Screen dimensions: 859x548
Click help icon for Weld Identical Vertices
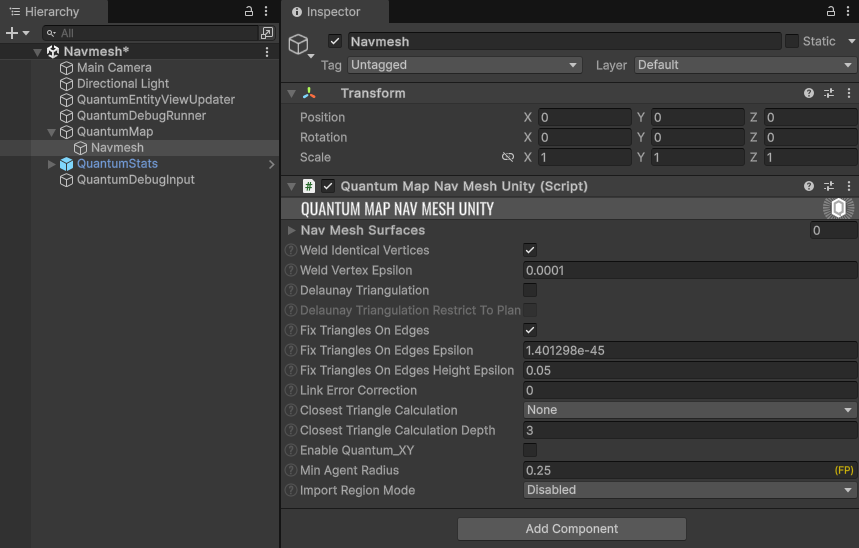pyautogui.click(x=291, y=250)
